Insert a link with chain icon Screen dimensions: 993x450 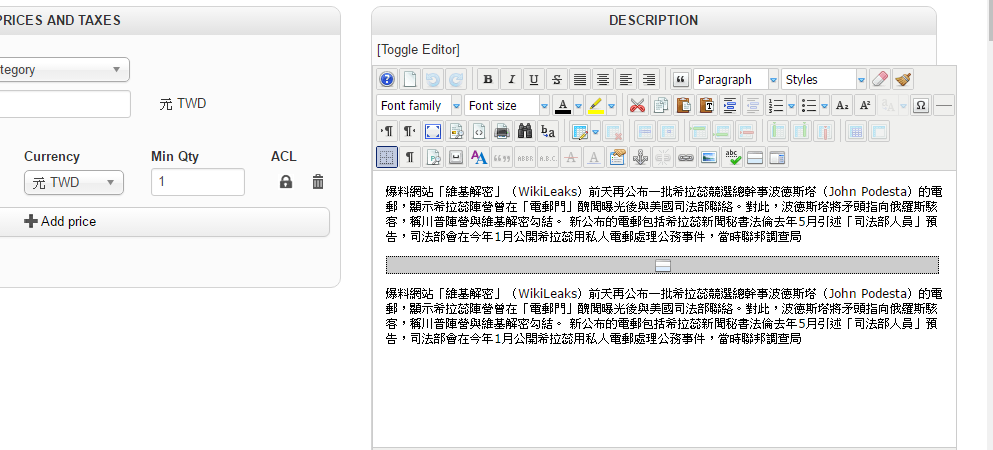[686, 157]
